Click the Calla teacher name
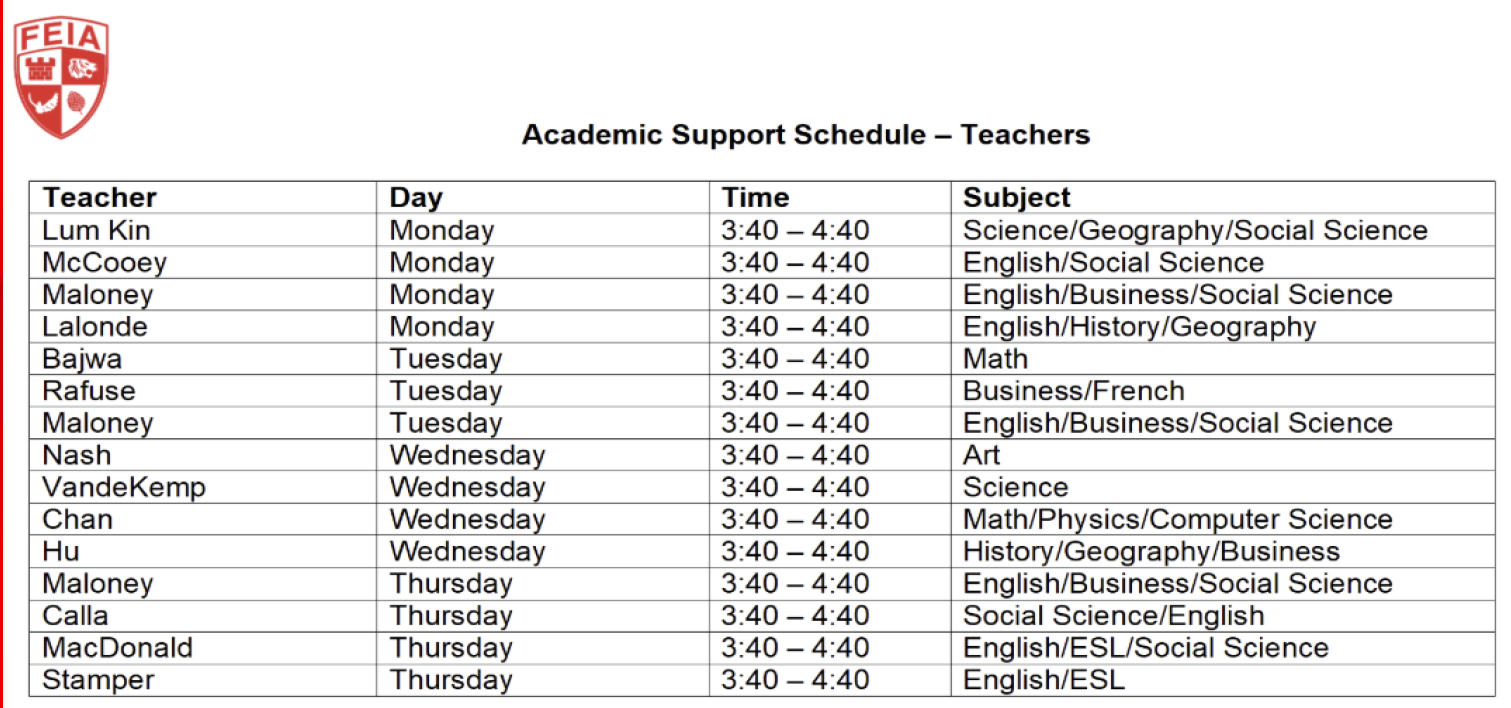1511x708 pixels. (75, 616)
